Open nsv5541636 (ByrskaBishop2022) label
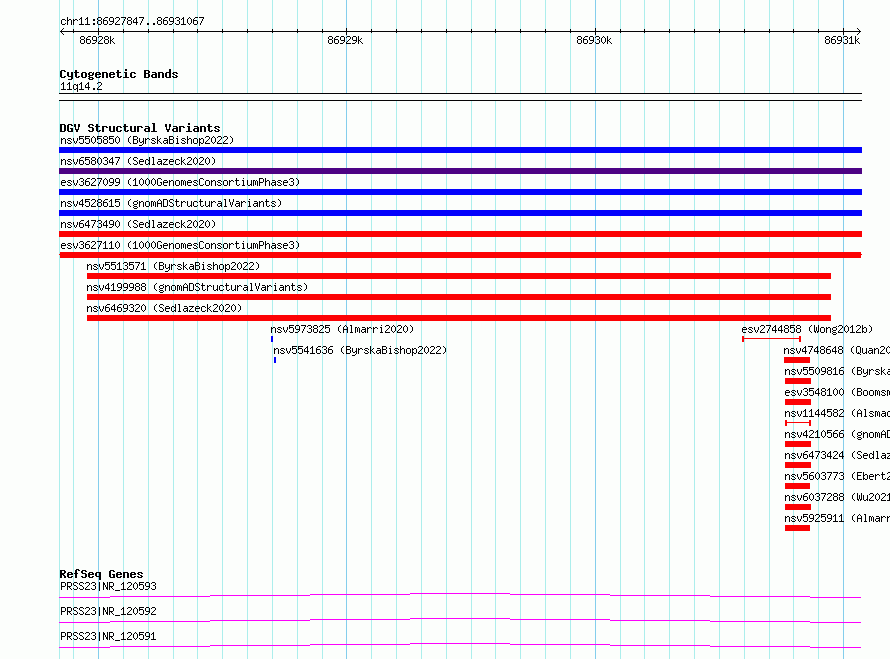890x659 pixels. click(360, 350)
